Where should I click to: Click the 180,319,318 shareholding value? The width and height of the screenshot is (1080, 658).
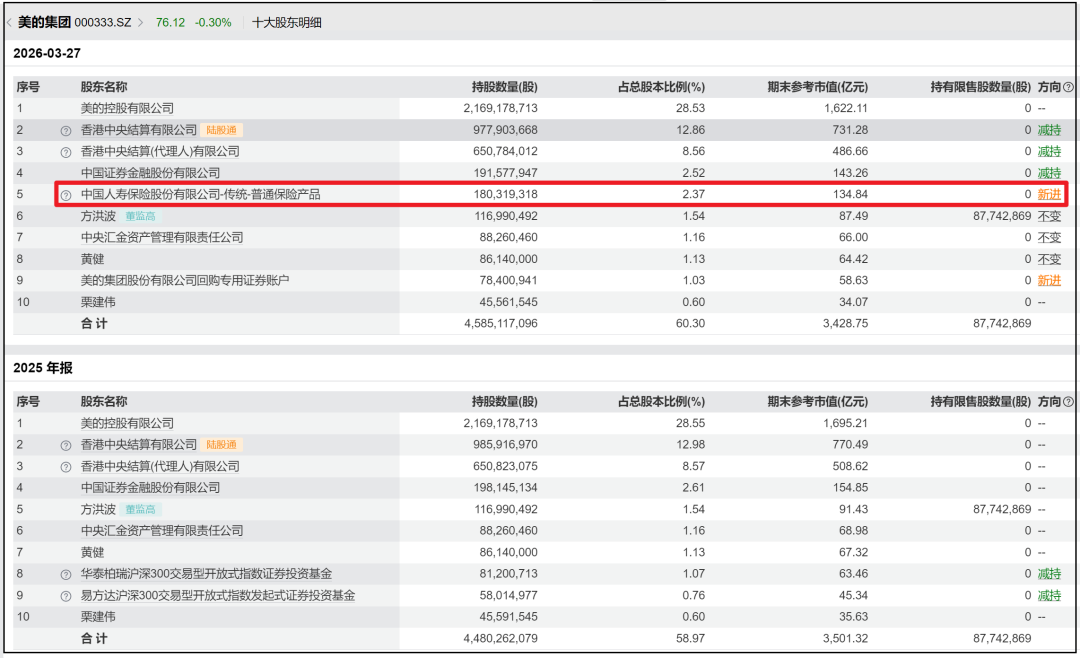tap(506, 194)
